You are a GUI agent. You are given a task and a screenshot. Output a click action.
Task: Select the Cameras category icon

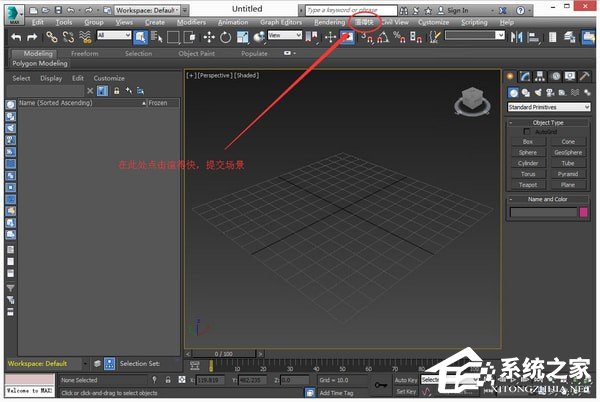(x=549, y=92)
